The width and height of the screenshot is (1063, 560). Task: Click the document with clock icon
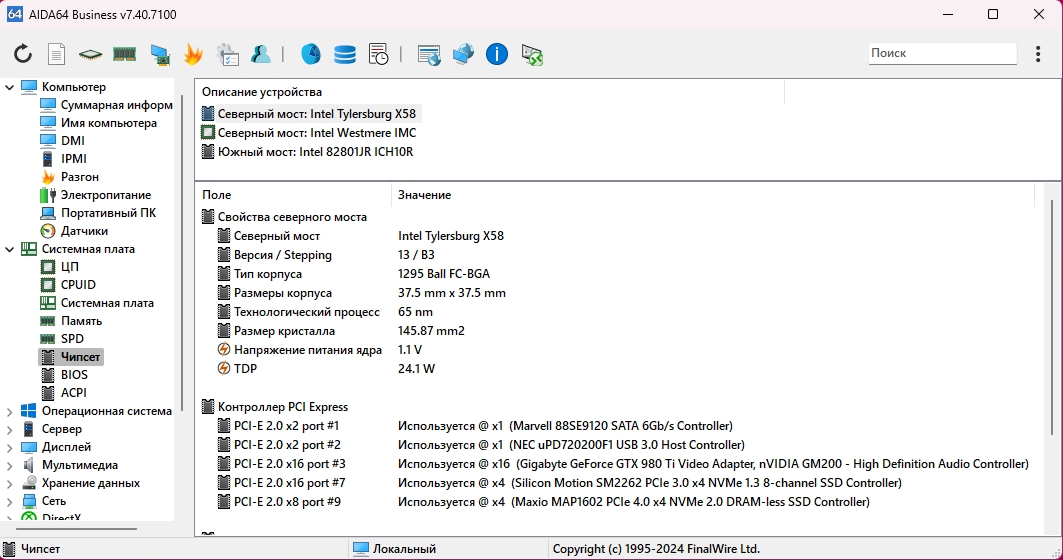pyautogui.click(x=379, y=54)
